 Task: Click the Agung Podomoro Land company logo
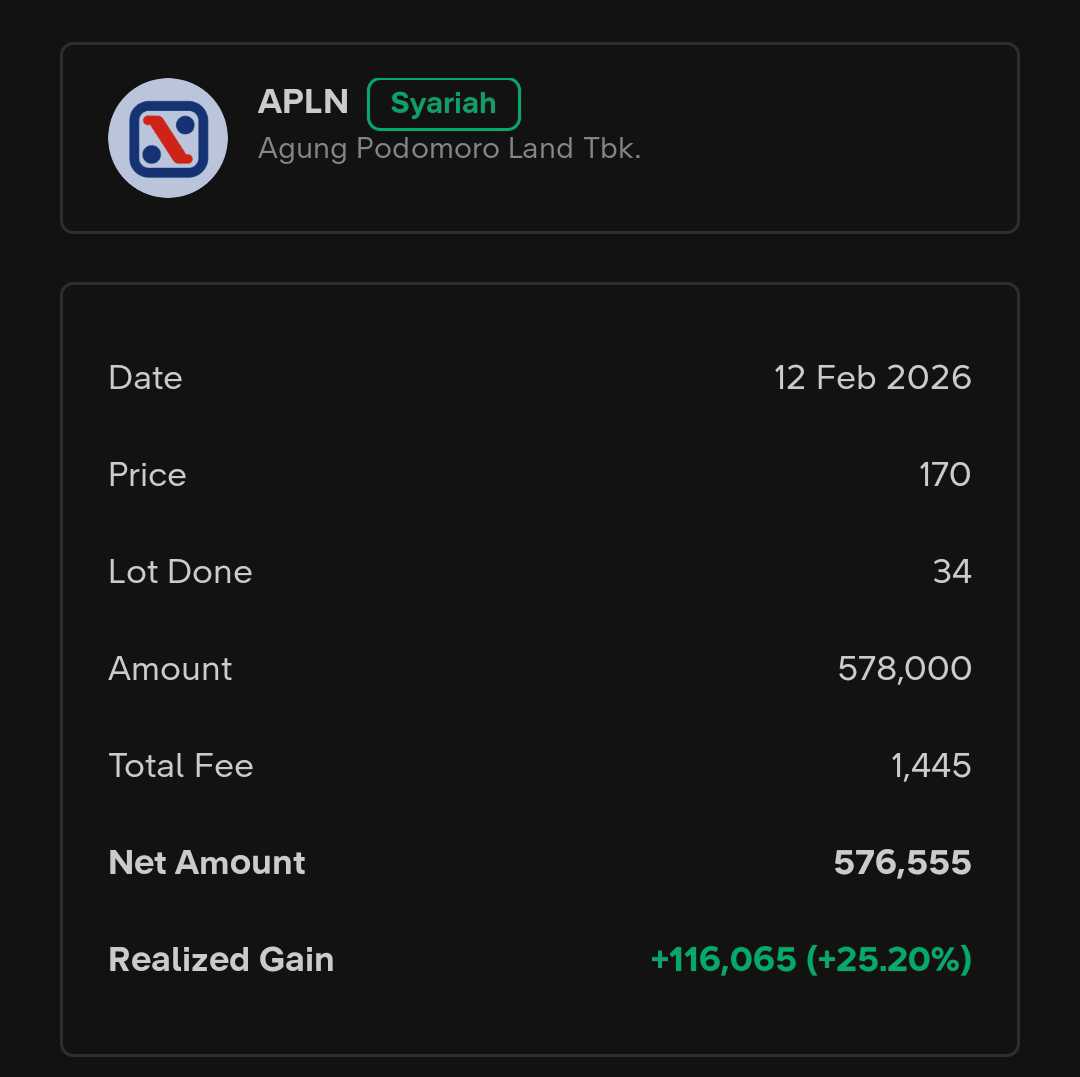[168, 138]
